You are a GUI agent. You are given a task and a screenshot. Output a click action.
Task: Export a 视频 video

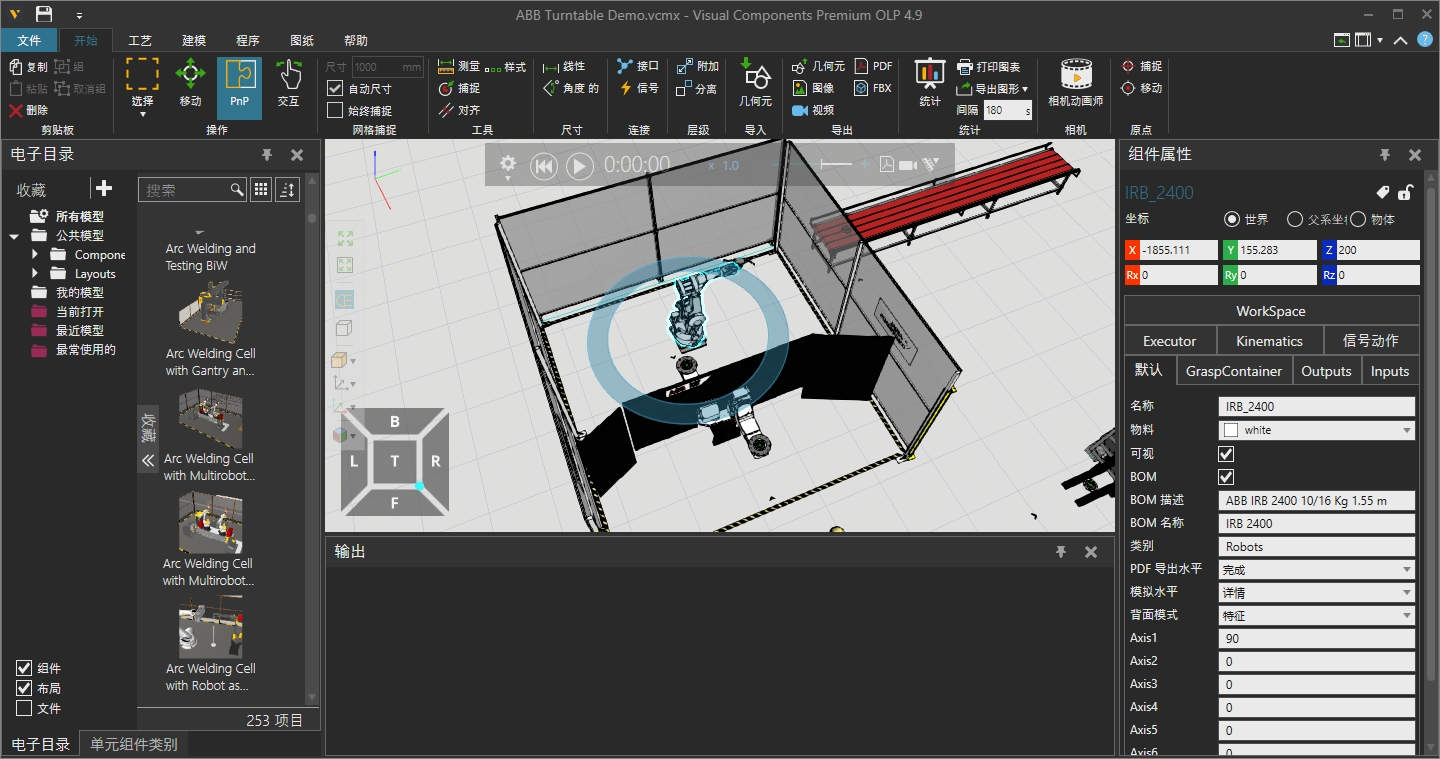tap(813, 110)
